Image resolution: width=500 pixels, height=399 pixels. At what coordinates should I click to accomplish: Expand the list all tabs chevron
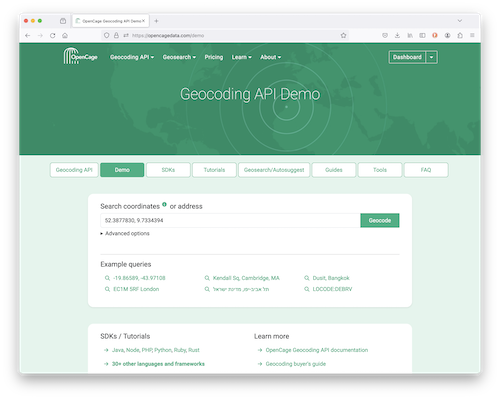tap(460, 21)
